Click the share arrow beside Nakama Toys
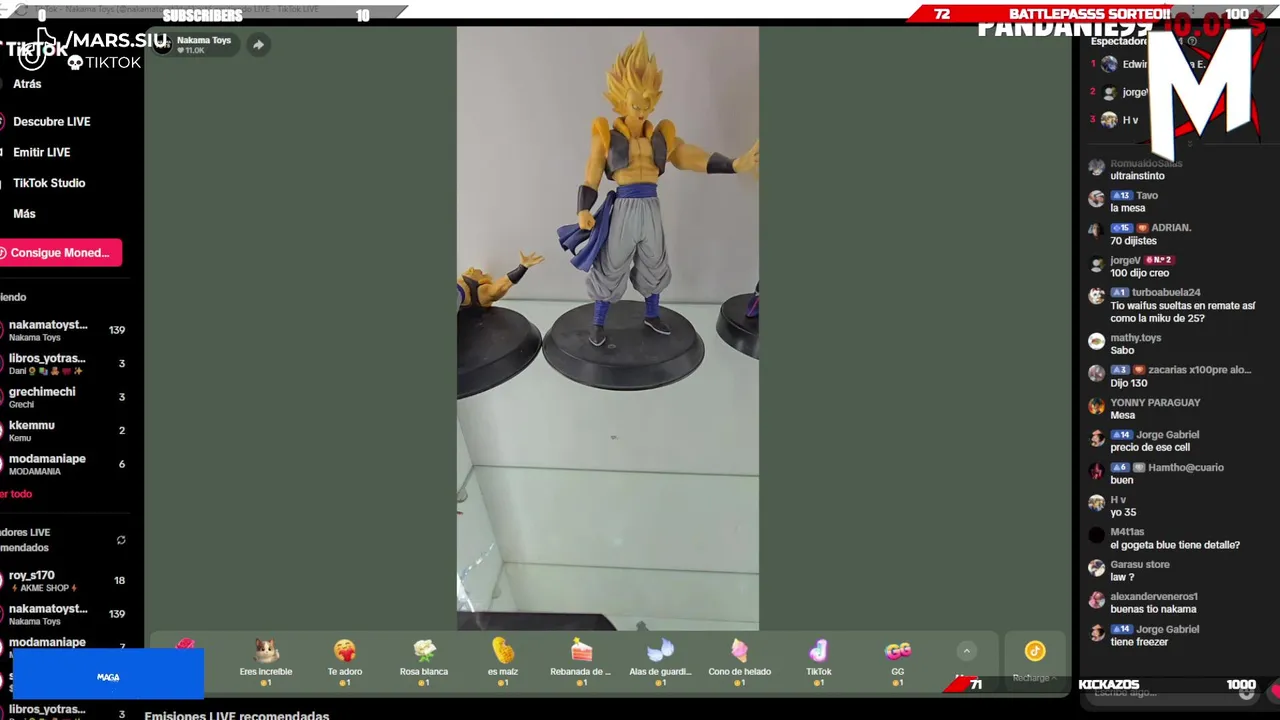This screenshot has width=1280, height=720. [258, 45]
